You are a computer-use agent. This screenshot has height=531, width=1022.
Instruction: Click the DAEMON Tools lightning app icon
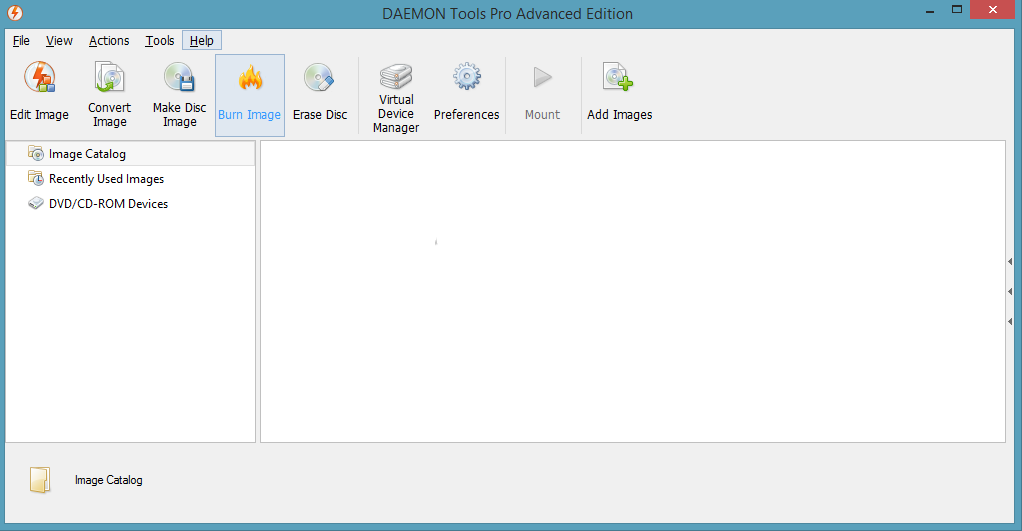click(x=14, y=13)
